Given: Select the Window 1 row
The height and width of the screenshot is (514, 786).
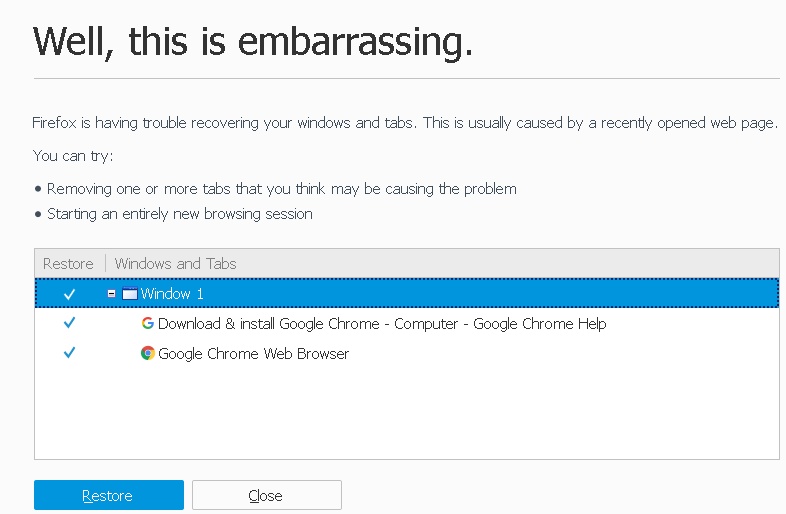Looking at the screenshot, I should click(x=407, y=293).
